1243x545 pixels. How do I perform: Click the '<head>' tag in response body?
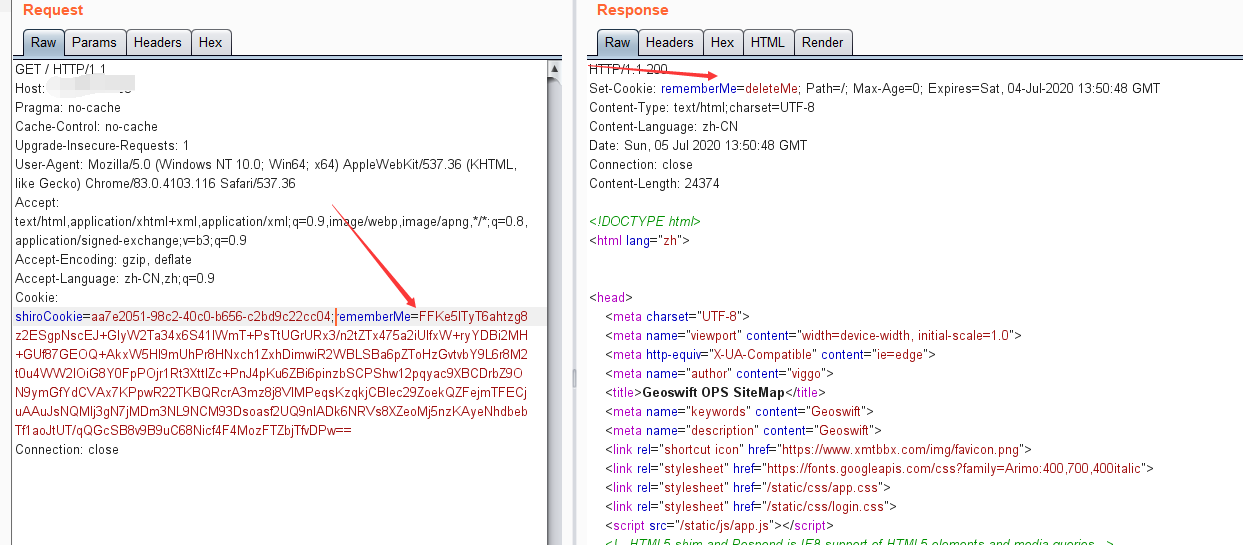click(x=611, y=297)
